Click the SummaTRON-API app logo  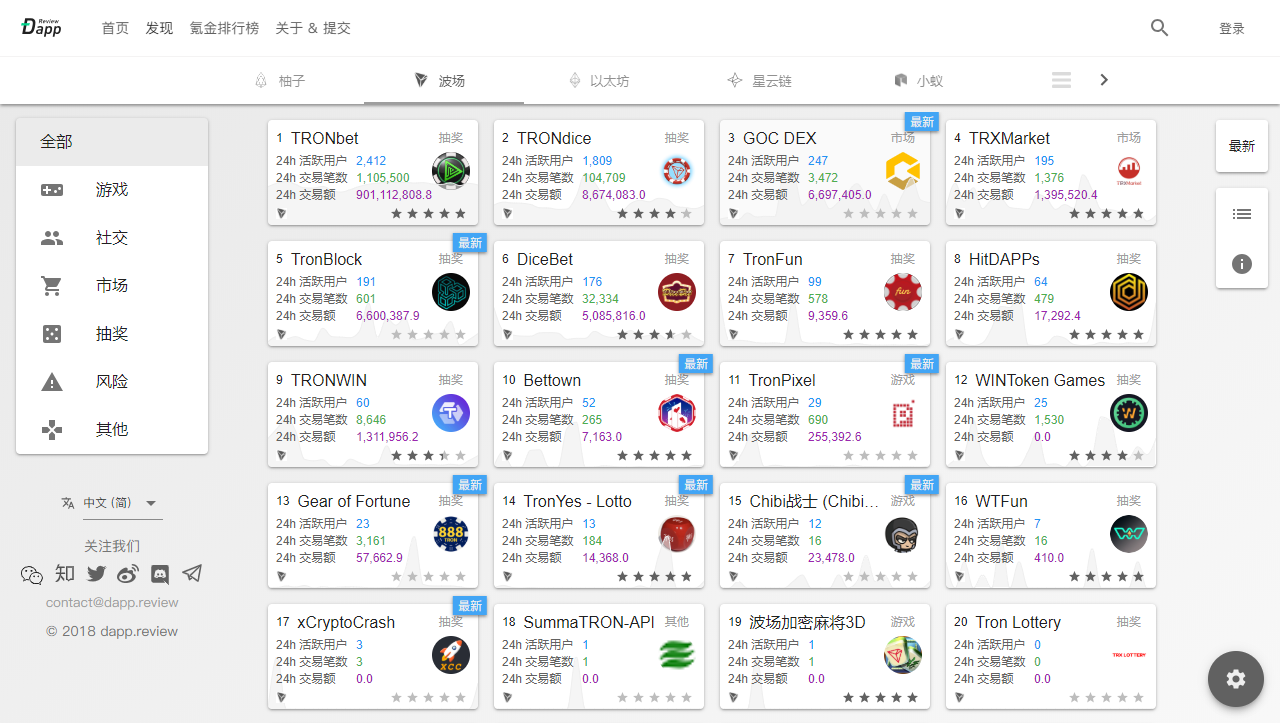677,655
